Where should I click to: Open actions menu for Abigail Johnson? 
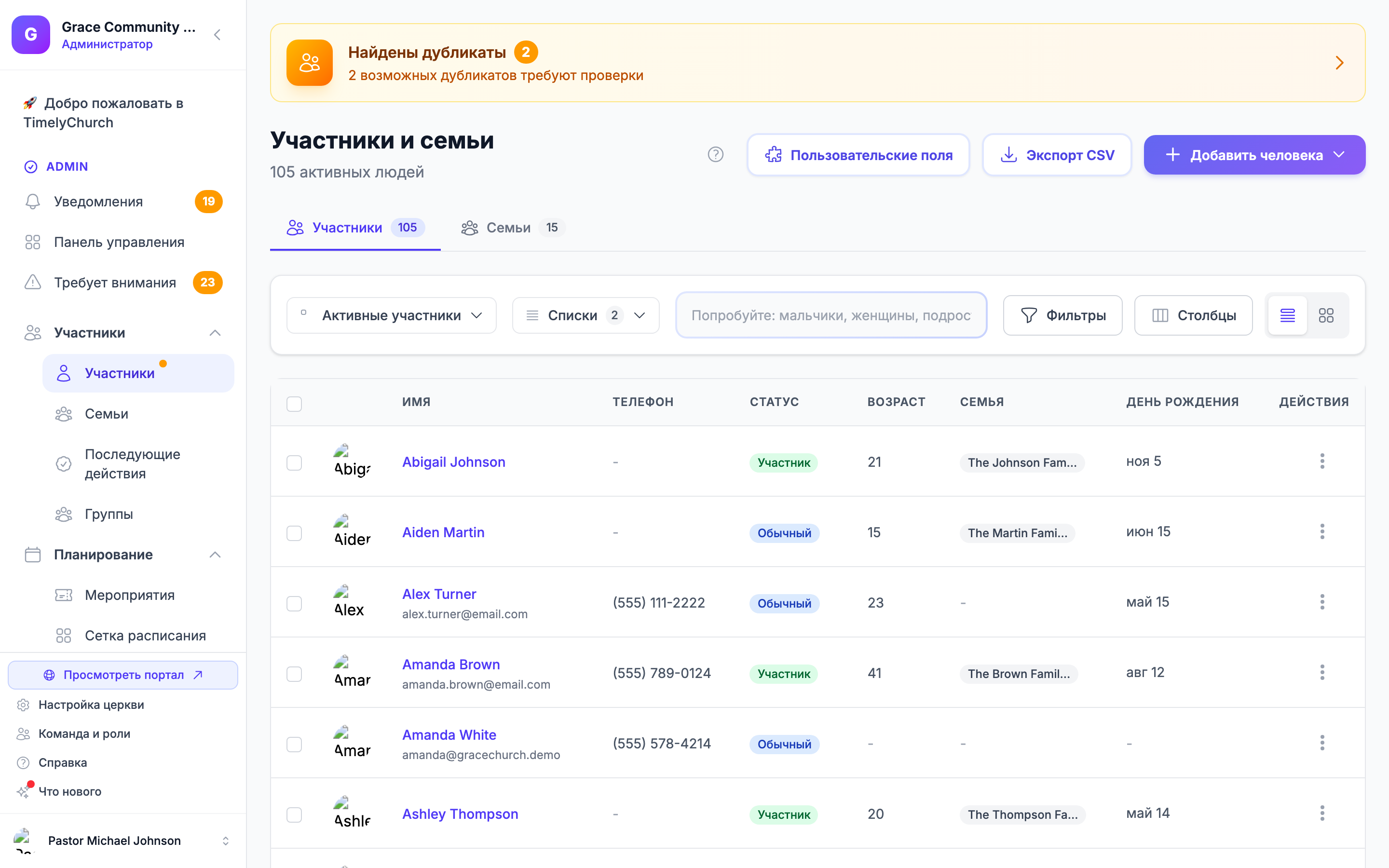pyautogui.click(x=1322, y=461)
